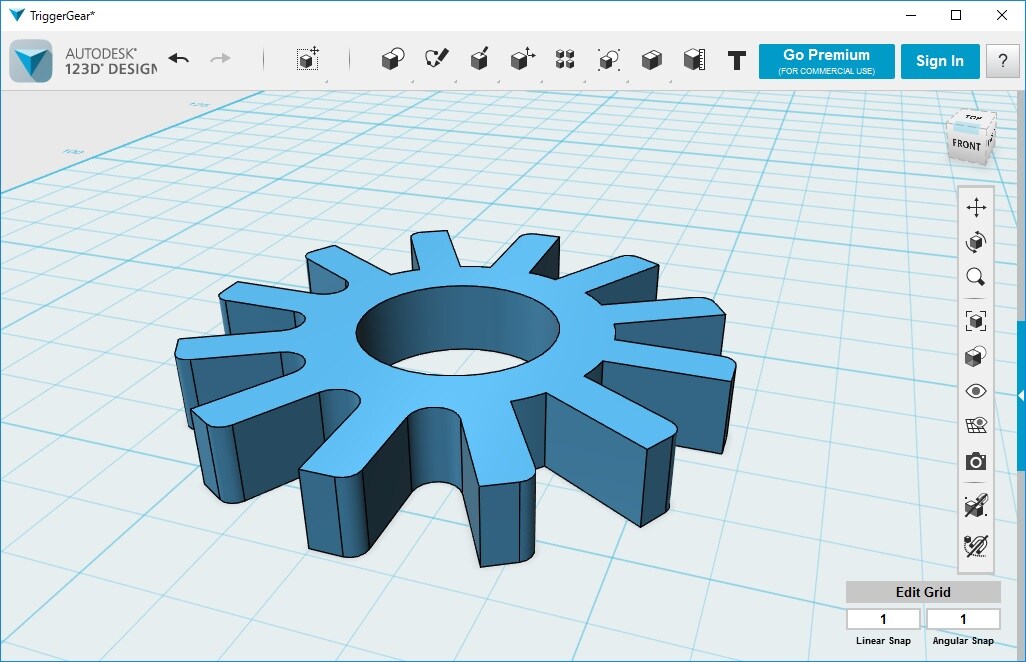Open the Combine tools menu

[x=652, y=60]
